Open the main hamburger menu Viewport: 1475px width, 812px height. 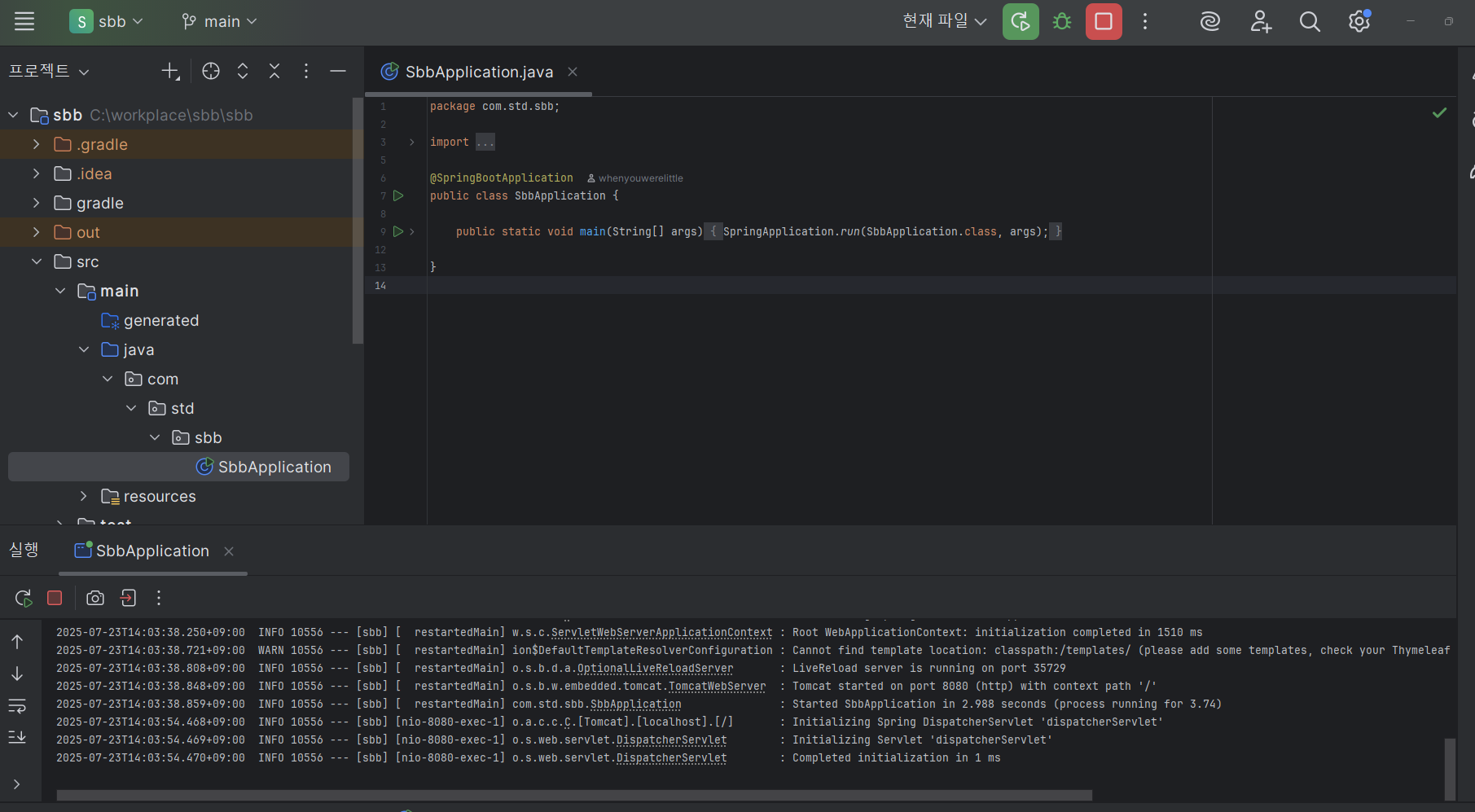click(24, 22)
